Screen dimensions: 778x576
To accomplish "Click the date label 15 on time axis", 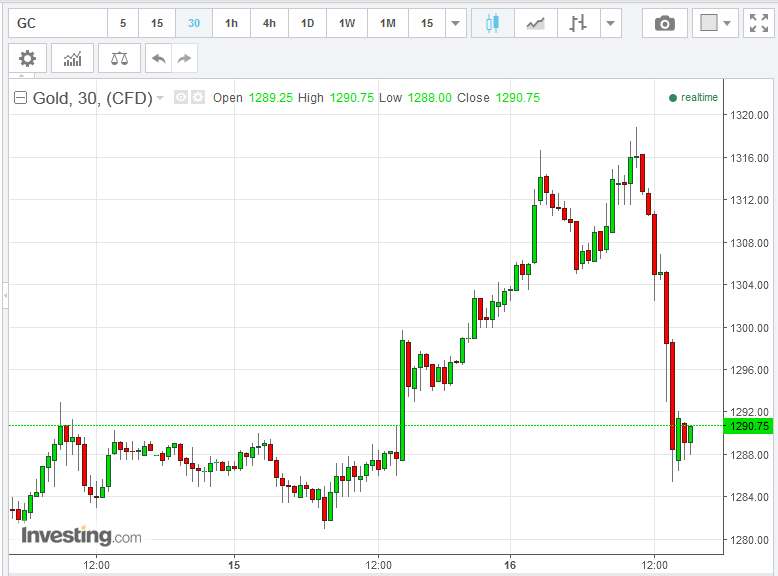I will (234, 565).
